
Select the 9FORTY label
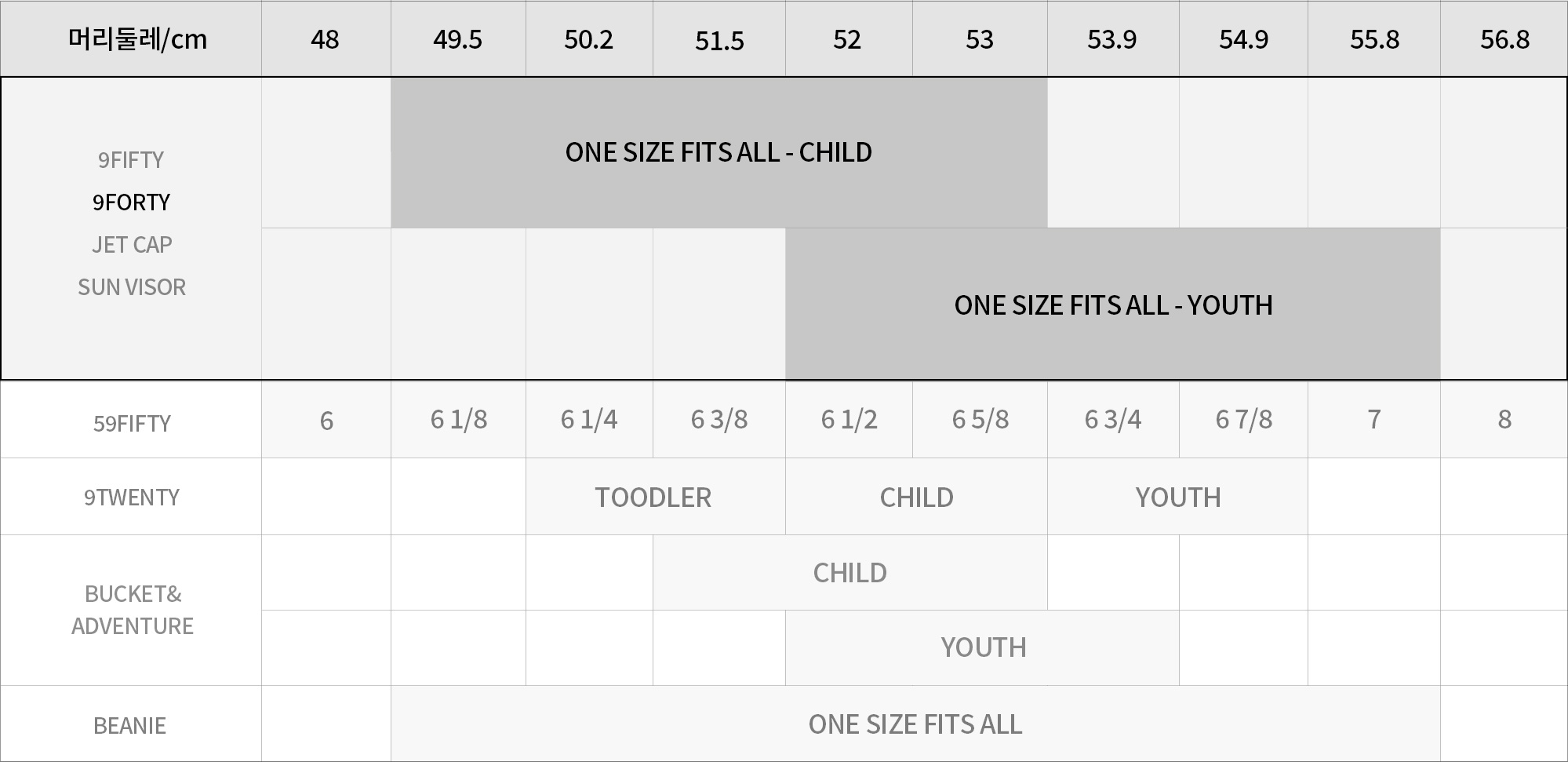point(131,202)
